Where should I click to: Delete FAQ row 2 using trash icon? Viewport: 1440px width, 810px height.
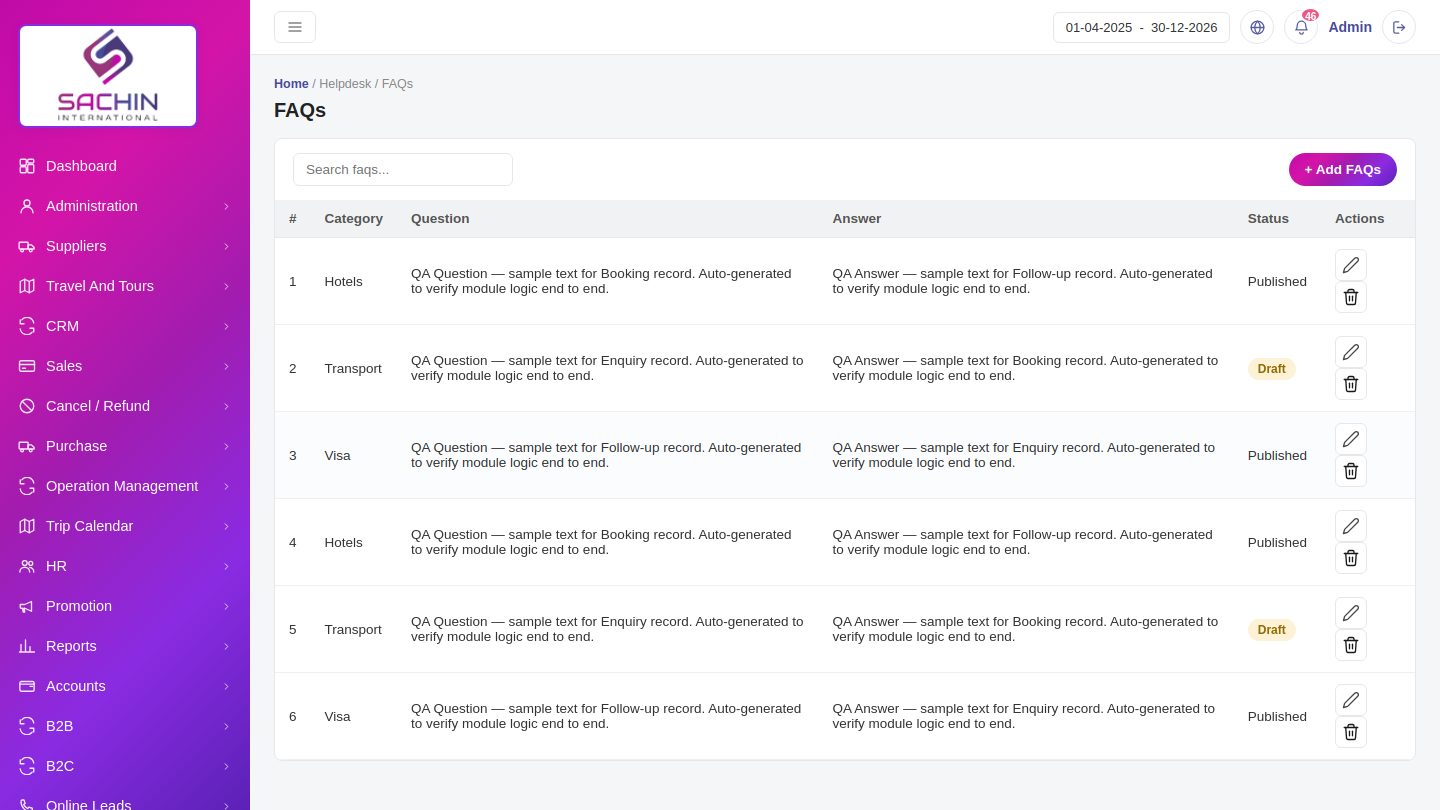(1351, 384)
